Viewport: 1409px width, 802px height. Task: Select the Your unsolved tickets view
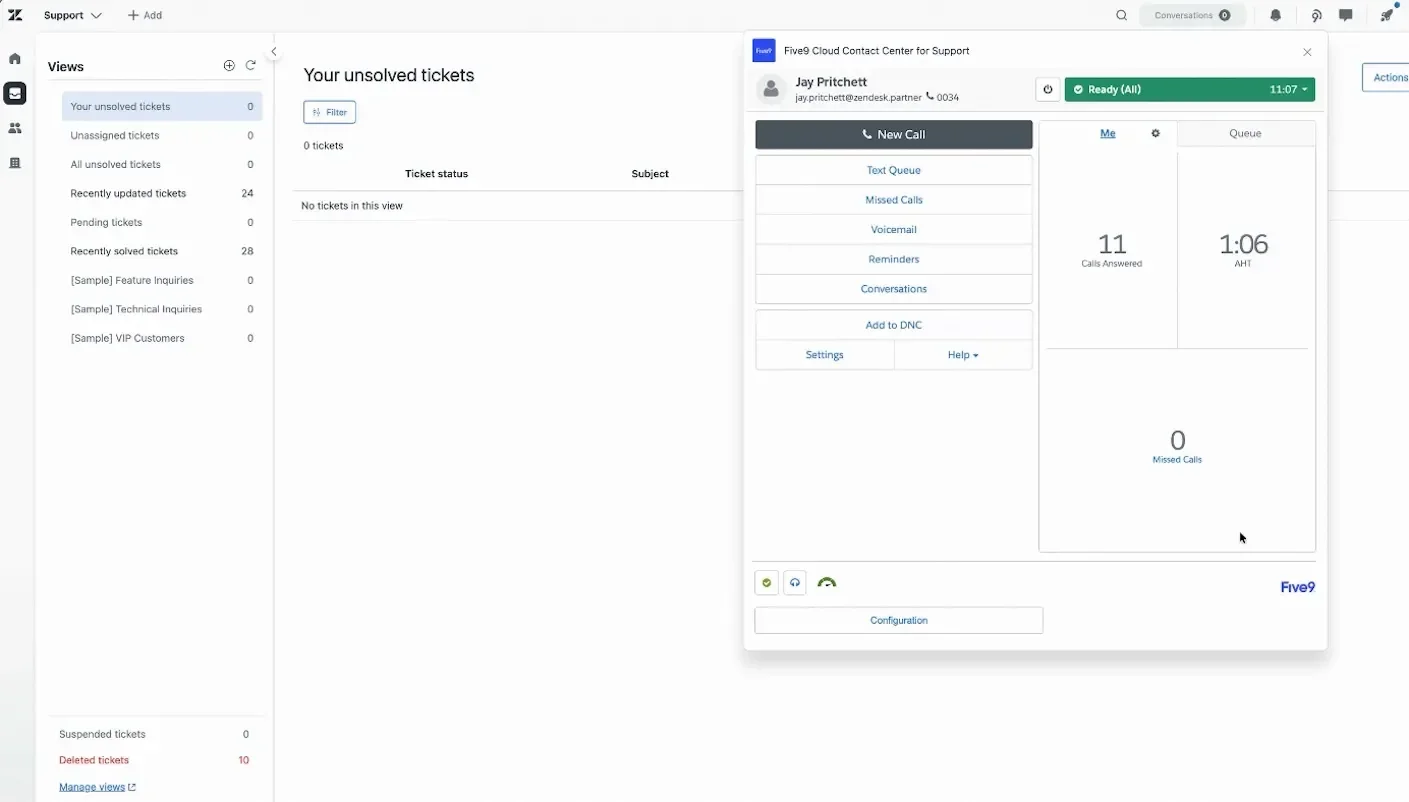point(162,106)
